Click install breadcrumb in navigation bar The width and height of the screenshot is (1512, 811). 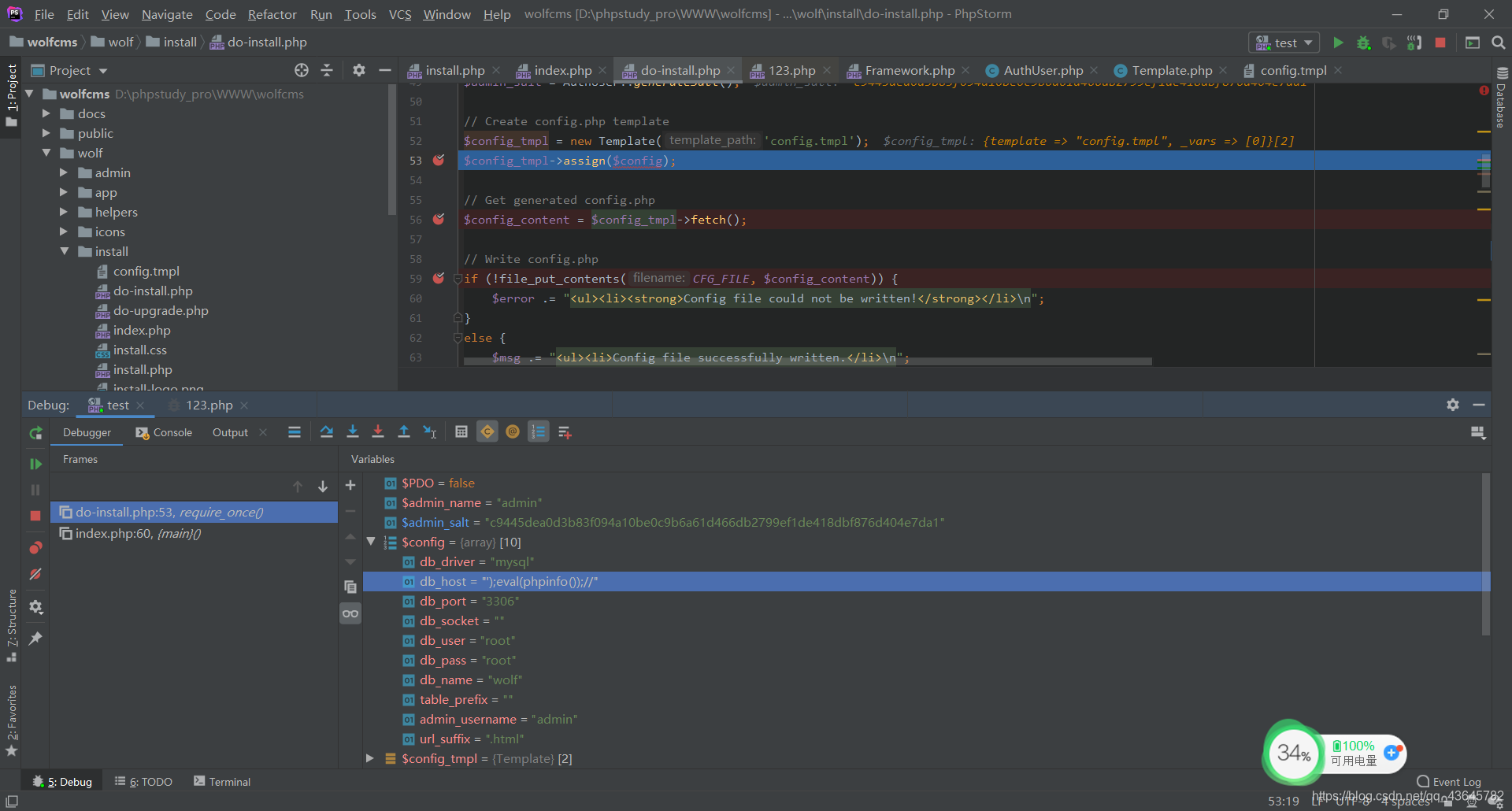pyautogui.click(x=172, y=42)
